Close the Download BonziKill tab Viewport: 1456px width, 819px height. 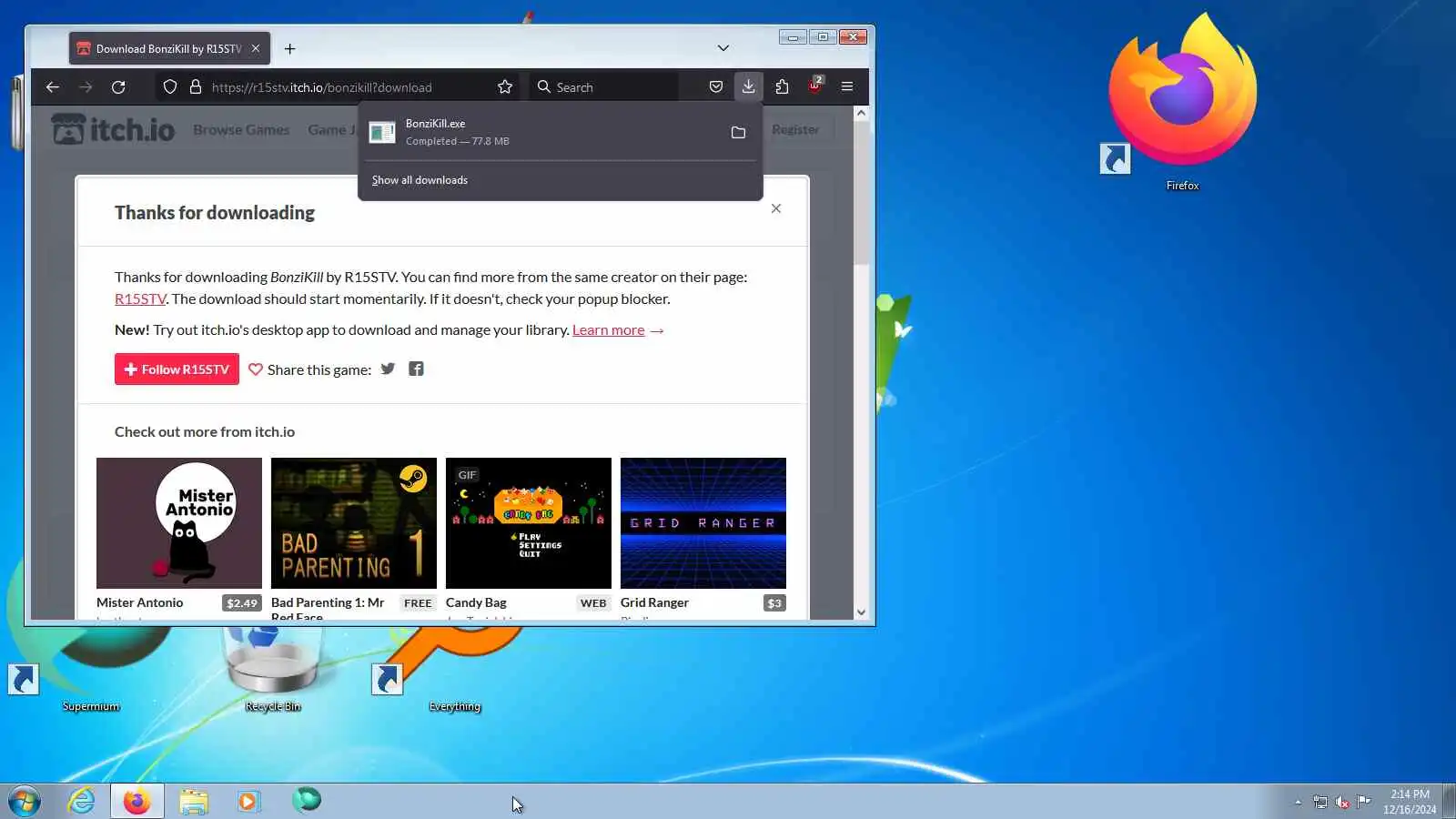coord(256,49)
